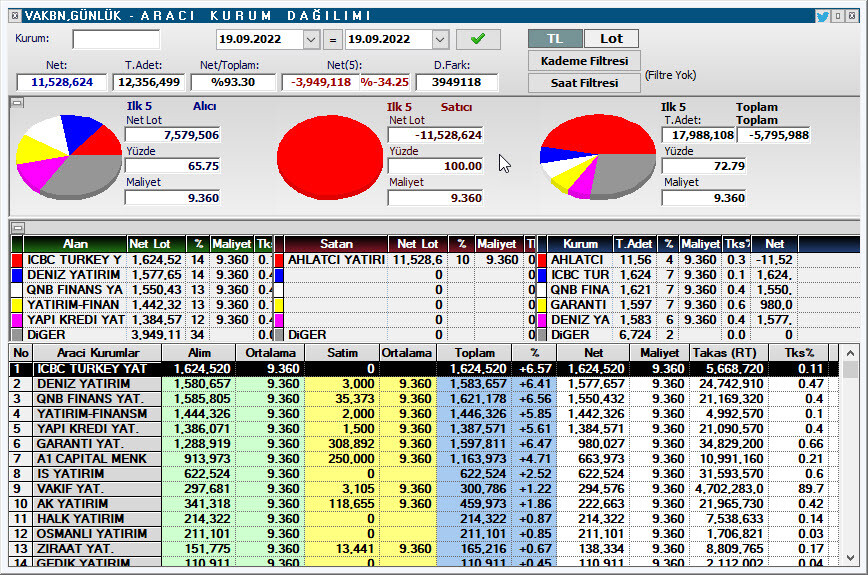Click the magenta swatch beside YAPI KREDI YAT
This screenshot has height=575, width=868.
17,320
